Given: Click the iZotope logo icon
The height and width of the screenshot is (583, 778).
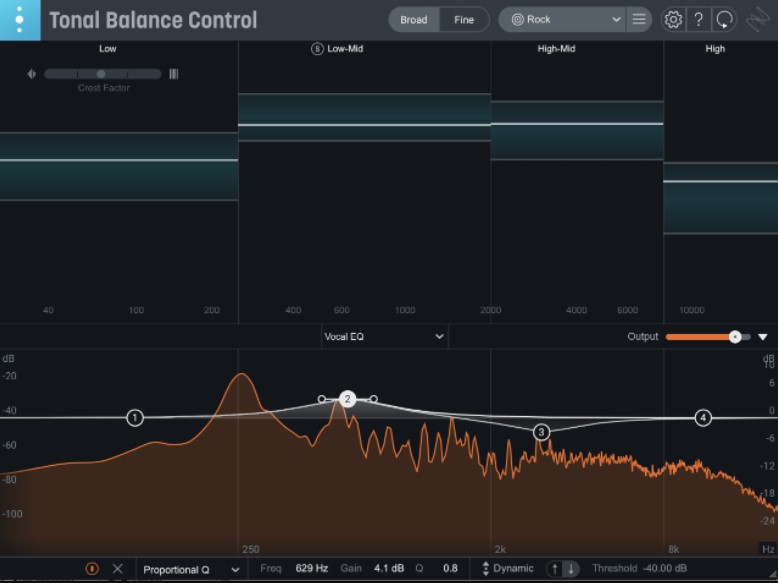Looking at the screenshot, I should [757, 20].
